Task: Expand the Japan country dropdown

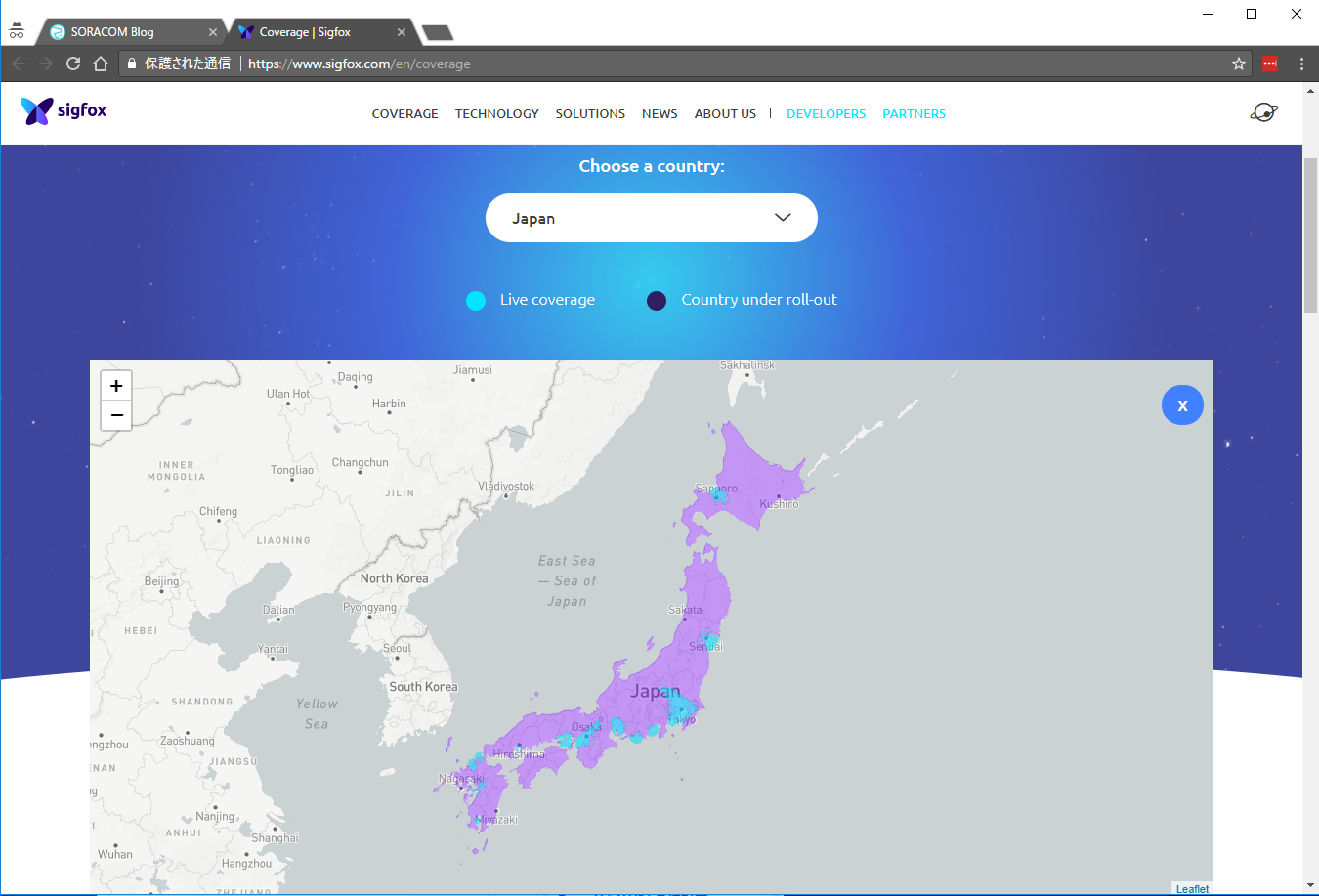Action: 652,218
